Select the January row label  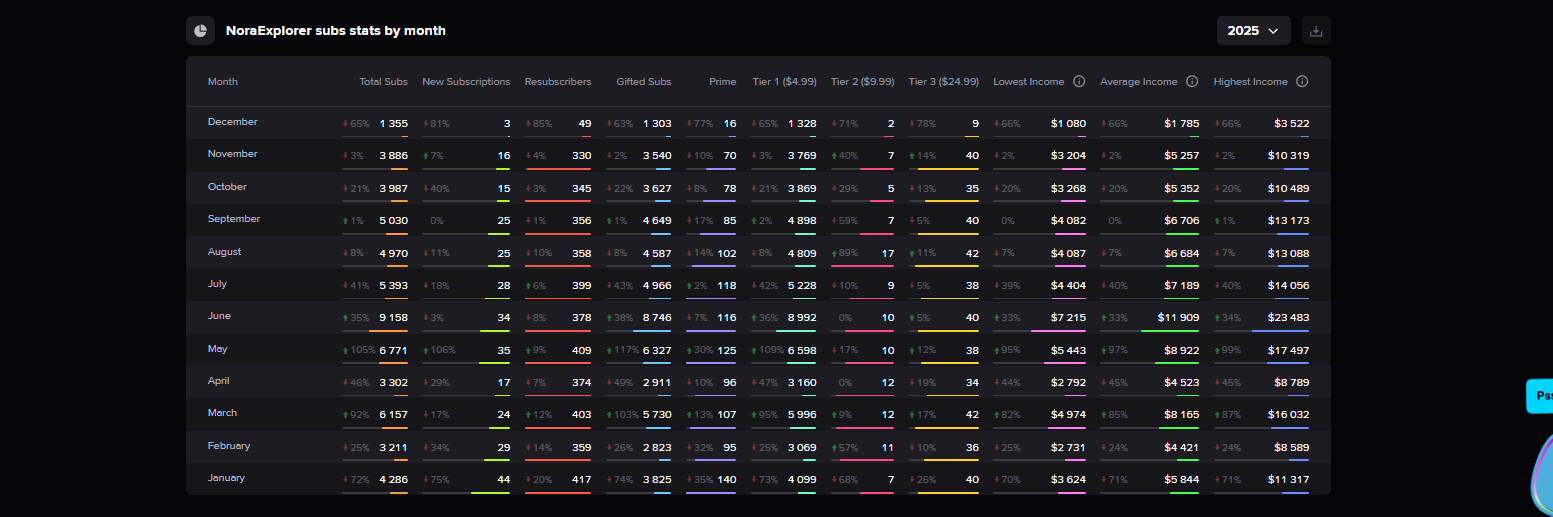(x=226, y=478)
